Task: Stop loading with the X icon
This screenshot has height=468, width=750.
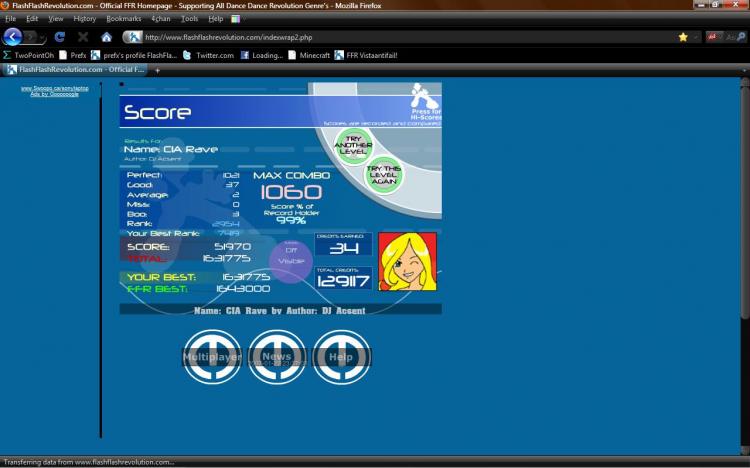Action: click(x=83, y=37)
